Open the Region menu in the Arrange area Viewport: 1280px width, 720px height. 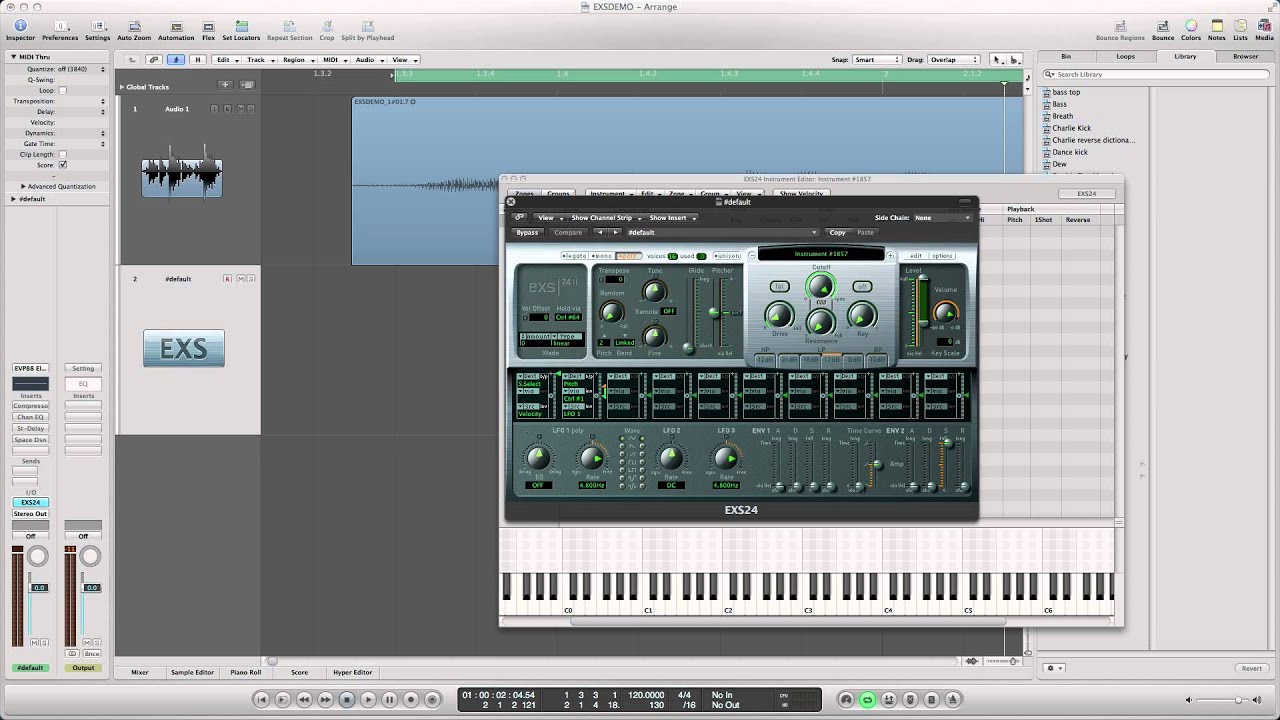[296, 60]
